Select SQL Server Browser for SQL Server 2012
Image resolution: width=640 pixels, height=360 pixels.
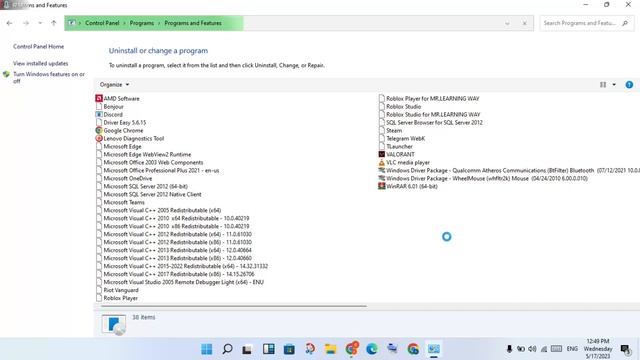tap(434, 122)
